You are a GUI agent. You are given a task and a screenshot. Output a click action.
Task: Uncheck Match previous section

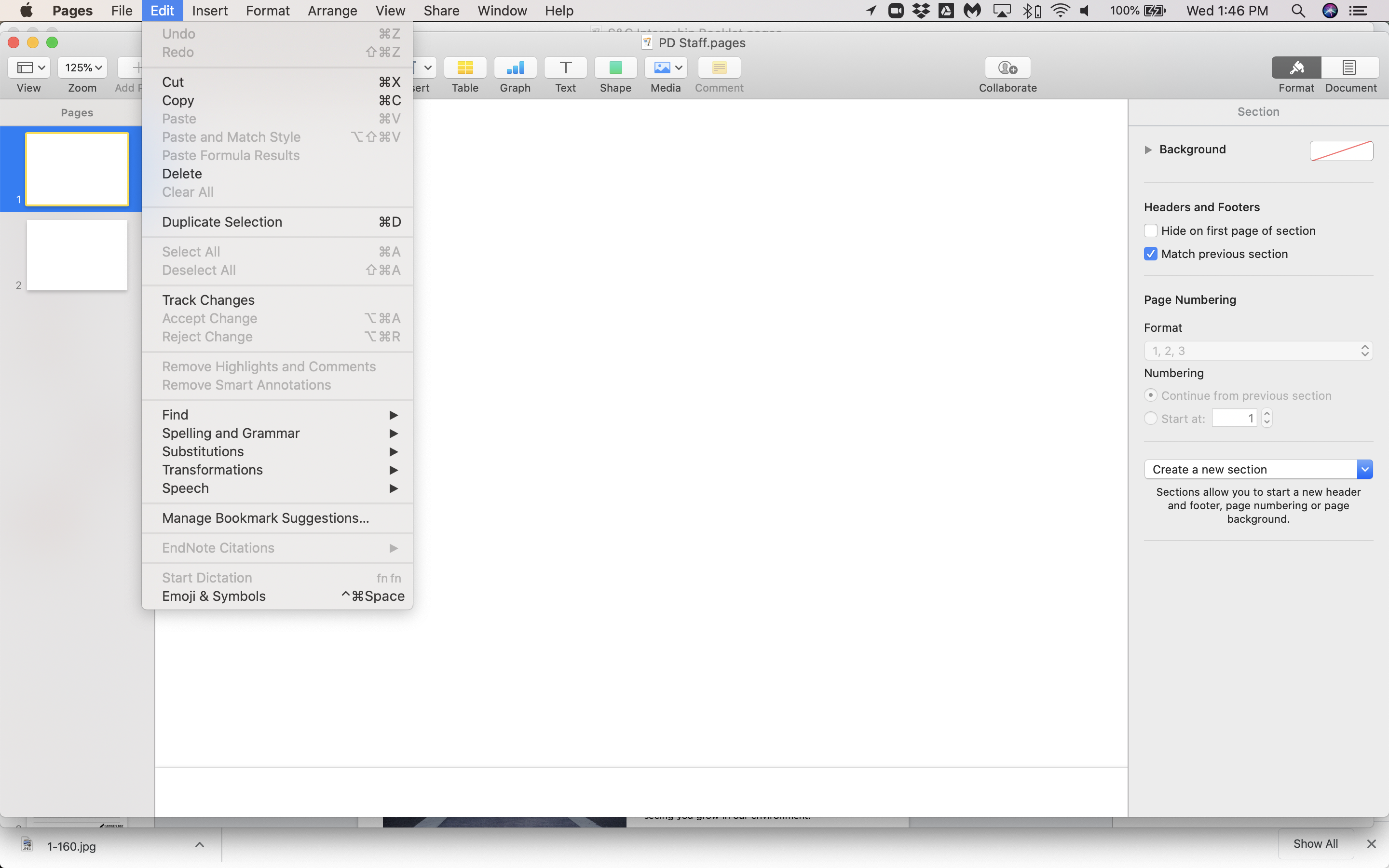[x=1151, y=254]
